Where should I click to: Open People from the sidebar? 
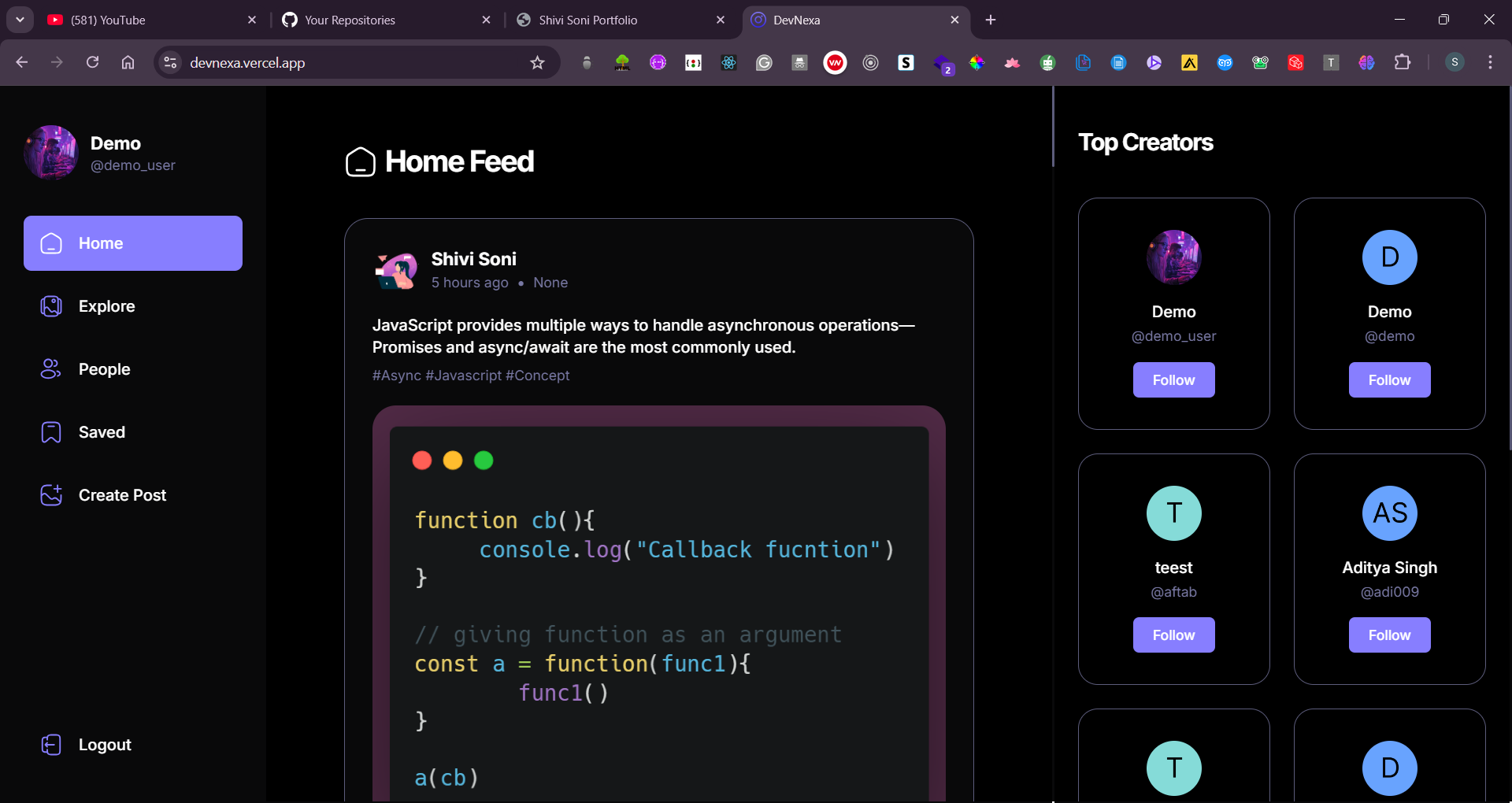[x=51, y=369]
